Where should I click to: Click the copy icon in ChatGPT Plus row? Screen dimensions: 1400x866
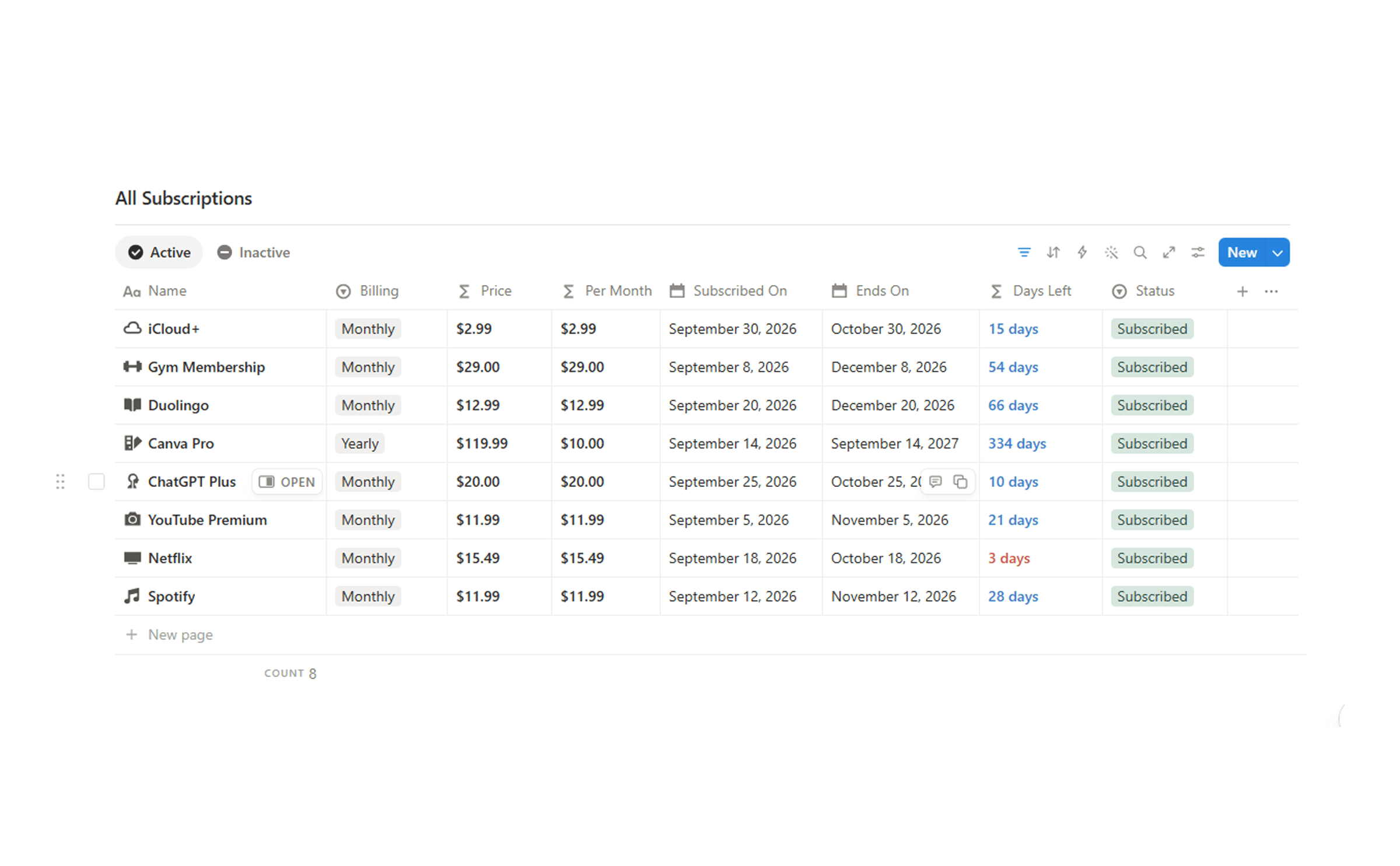(x=960, y=482)
